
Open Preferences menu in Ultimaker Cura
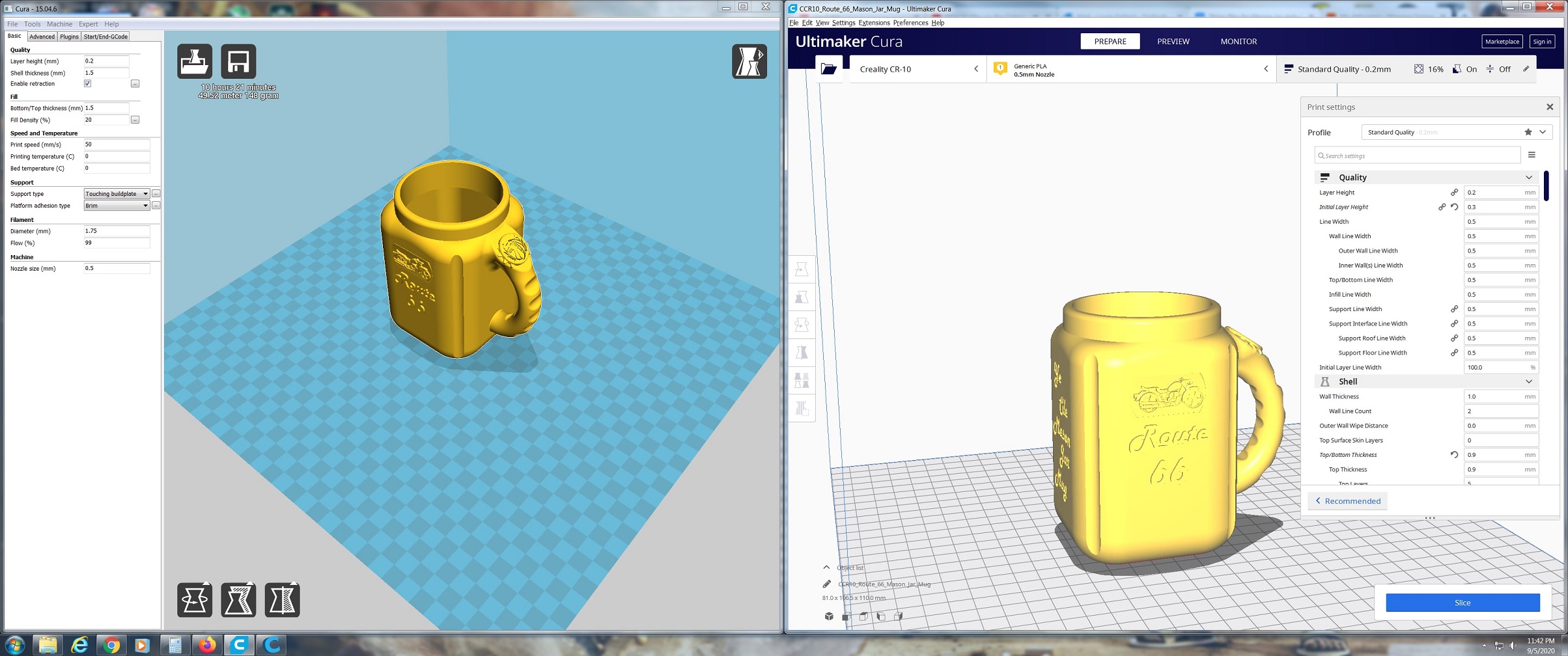(910, 23)
